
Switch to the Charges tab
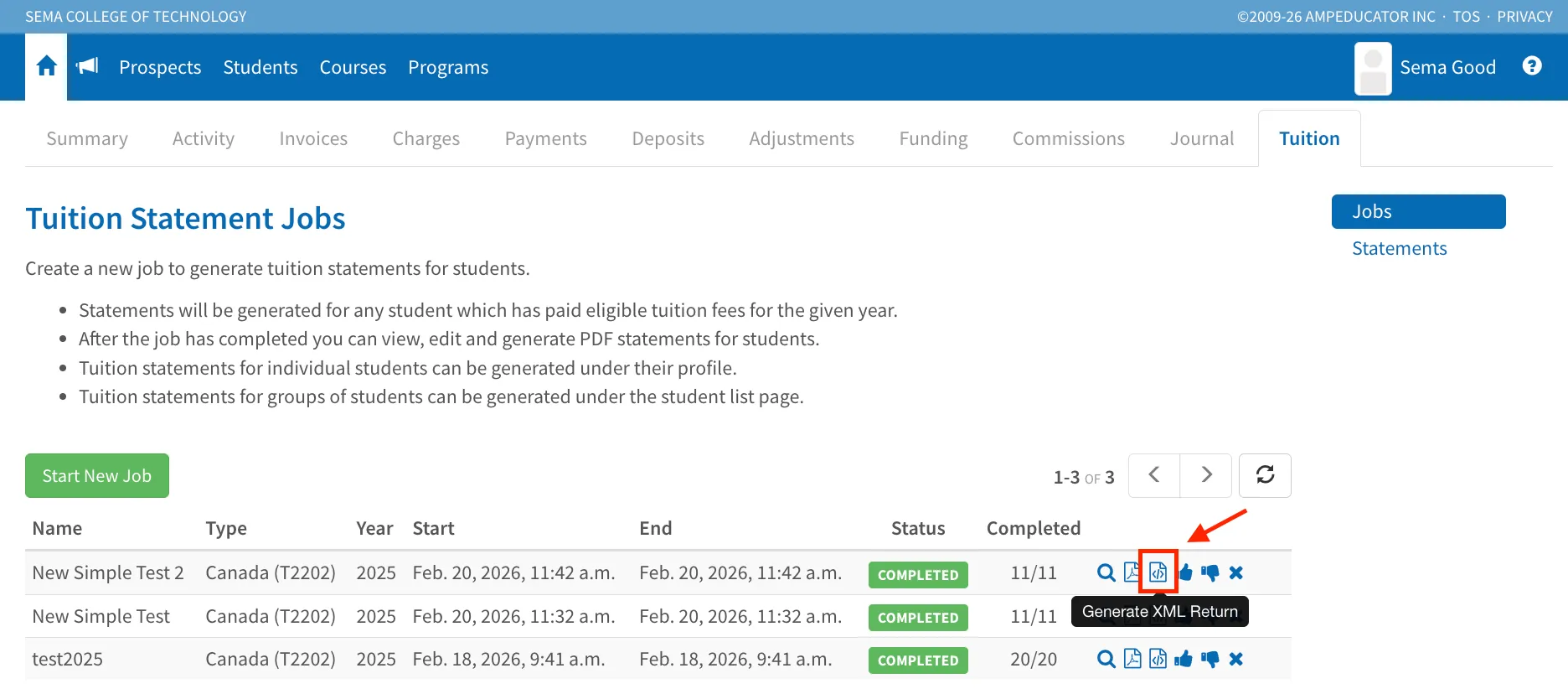click(426, 138)
